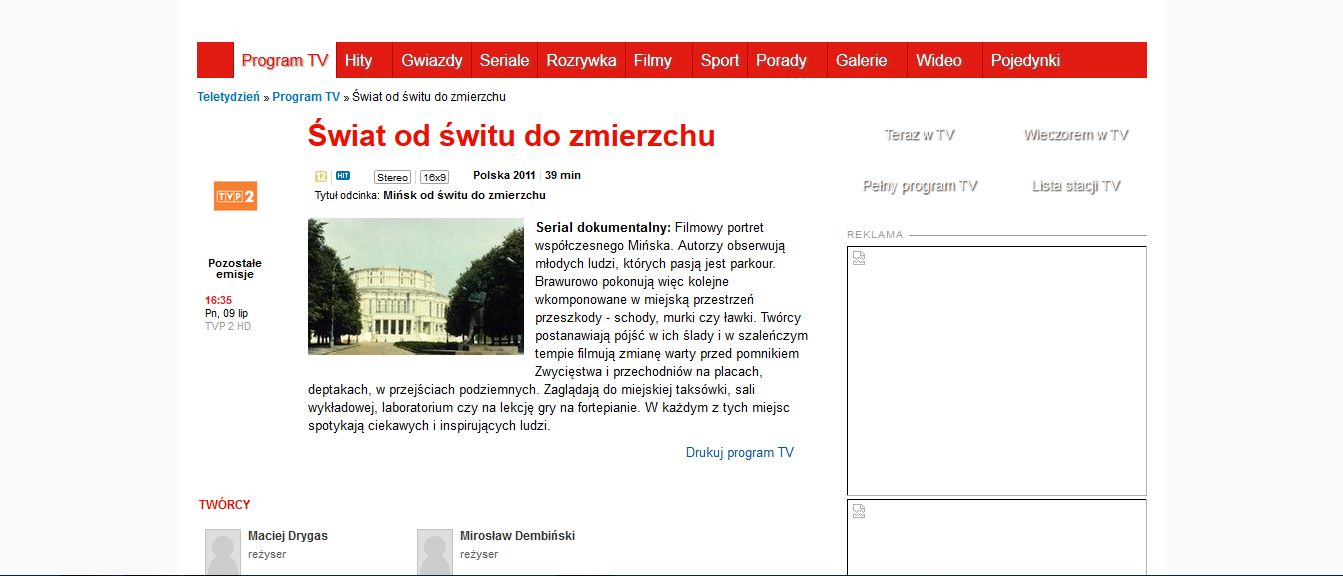Screen dimensions: 1343x576
Task: Click the Stereo badge
Action: click(x=393, y=177)
